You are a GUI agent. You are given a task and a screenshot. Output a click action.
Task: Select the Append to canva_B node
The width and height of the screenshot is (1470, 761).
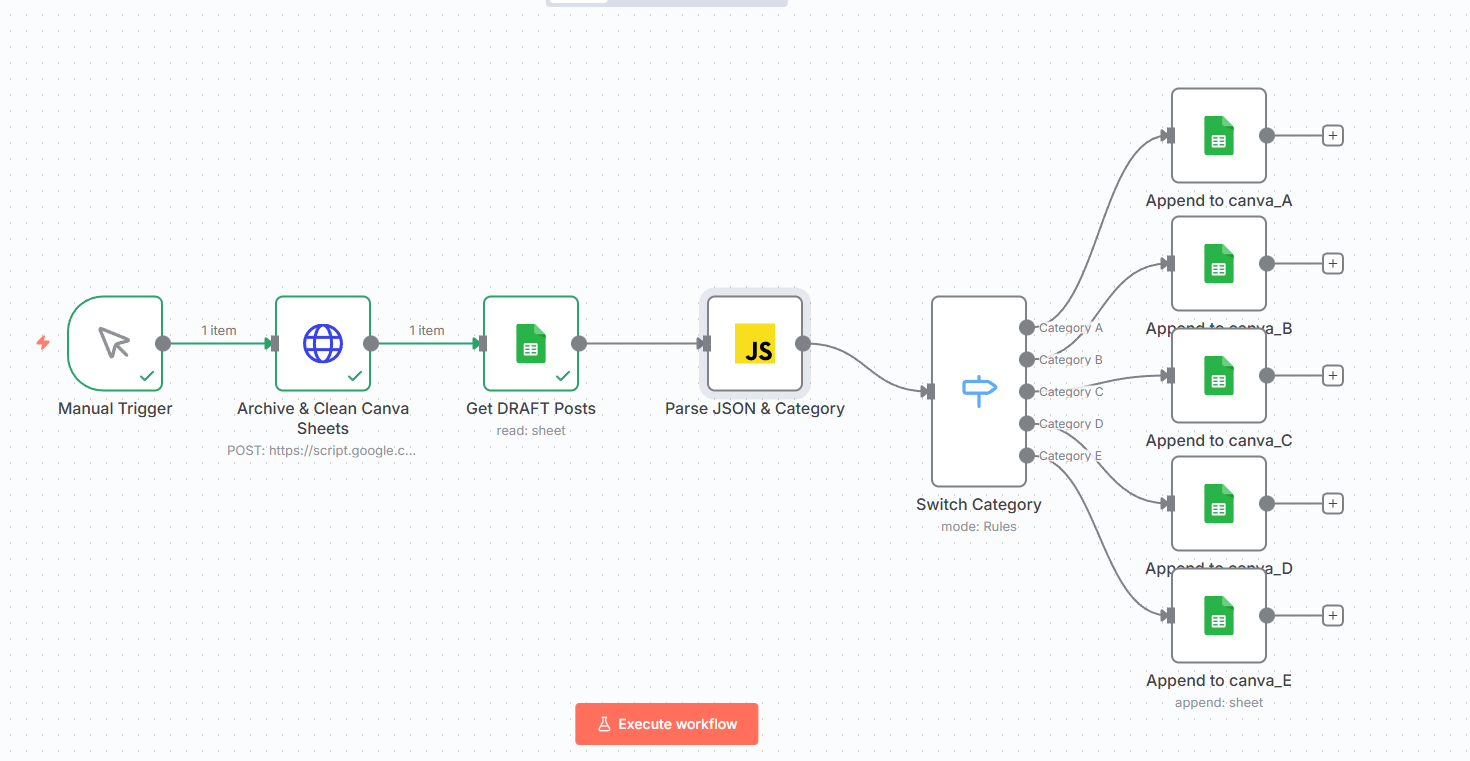pos(1218,263)
